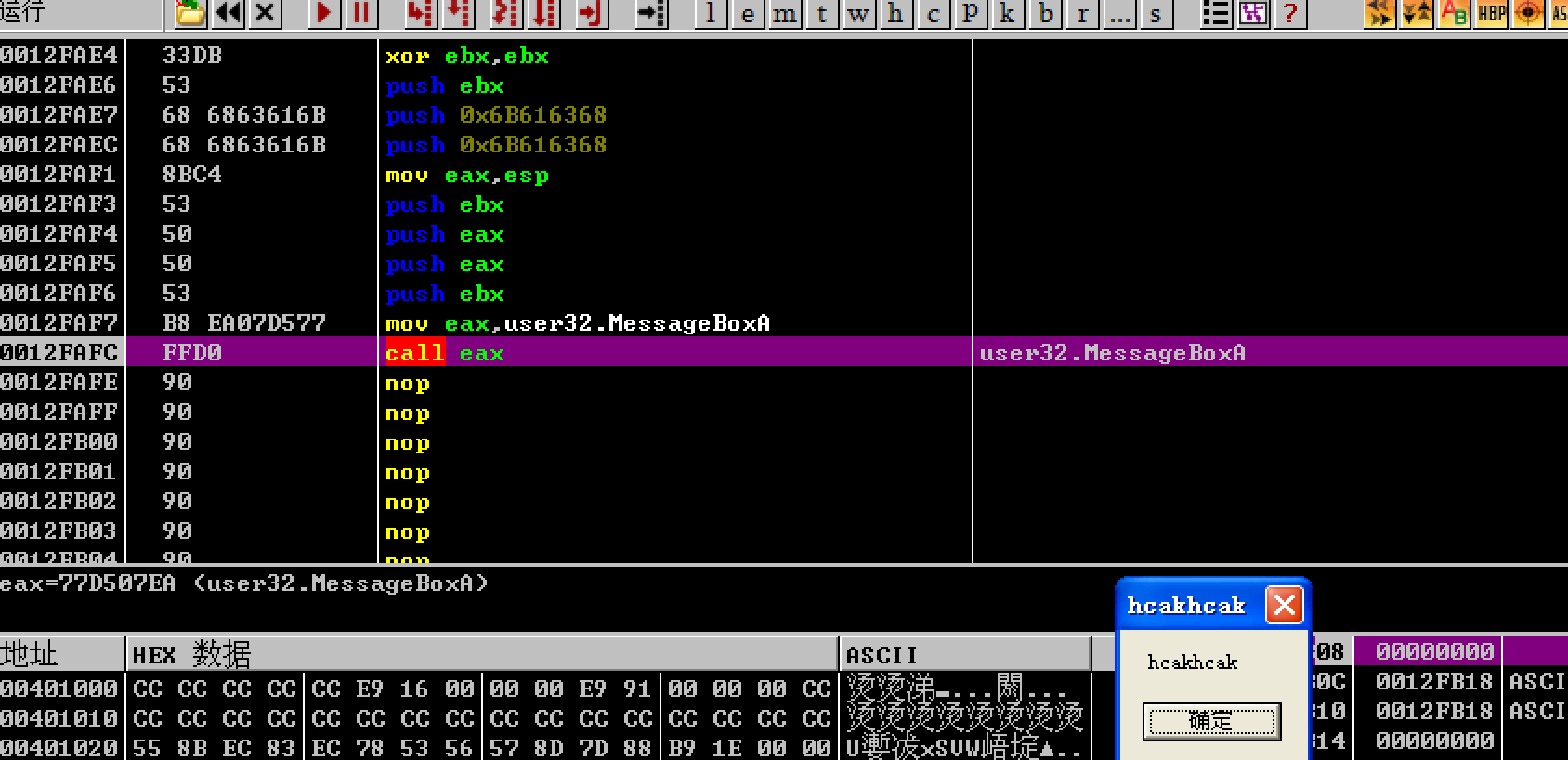Click the Open file folder icon

(190, 13)
